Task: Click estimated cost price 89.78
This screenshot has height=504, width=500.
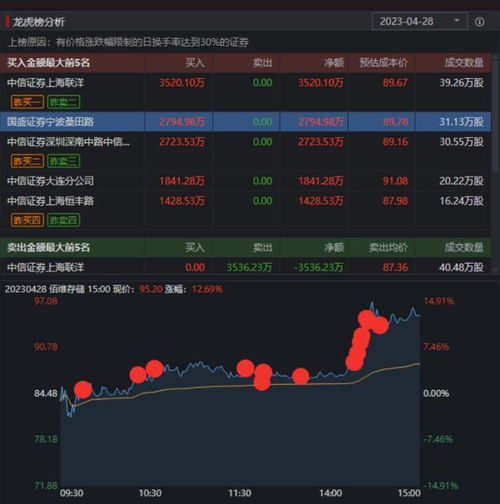Action: point(395,122)
